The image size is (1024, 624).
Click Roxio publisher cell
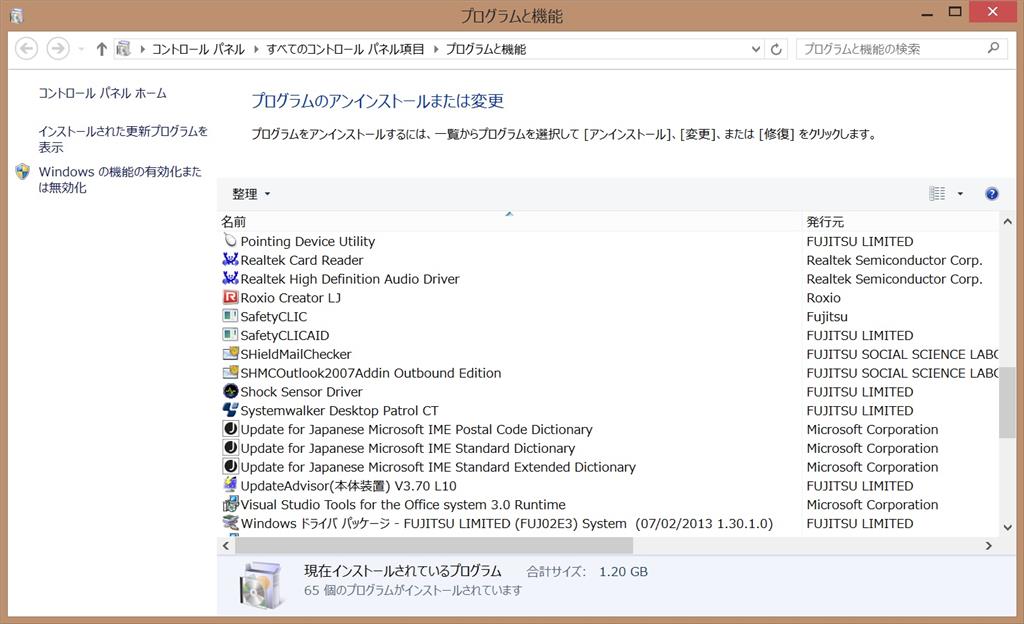824,298
